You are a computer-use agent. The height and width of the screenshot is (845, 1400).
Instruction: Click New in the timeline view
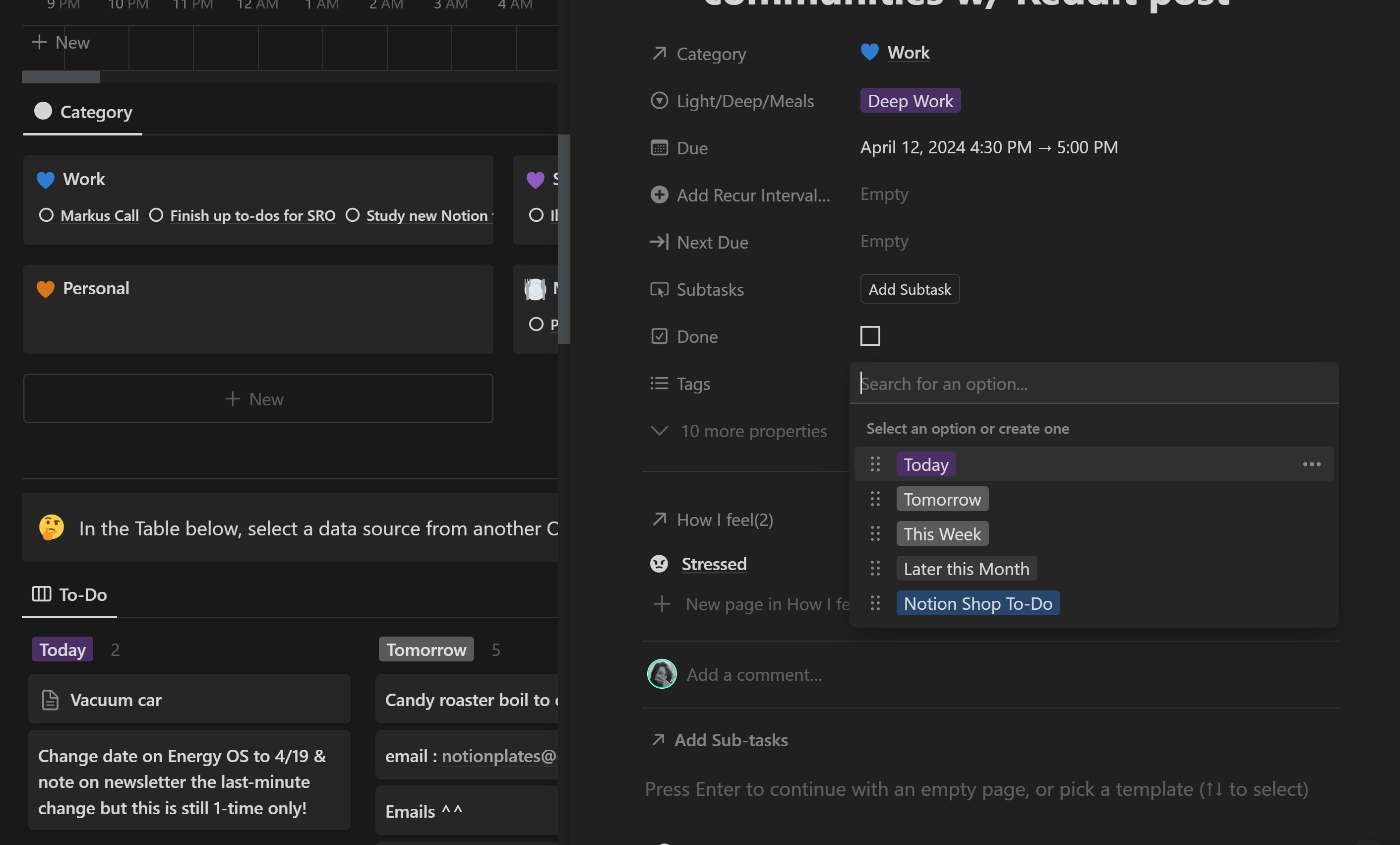point(61,43)
